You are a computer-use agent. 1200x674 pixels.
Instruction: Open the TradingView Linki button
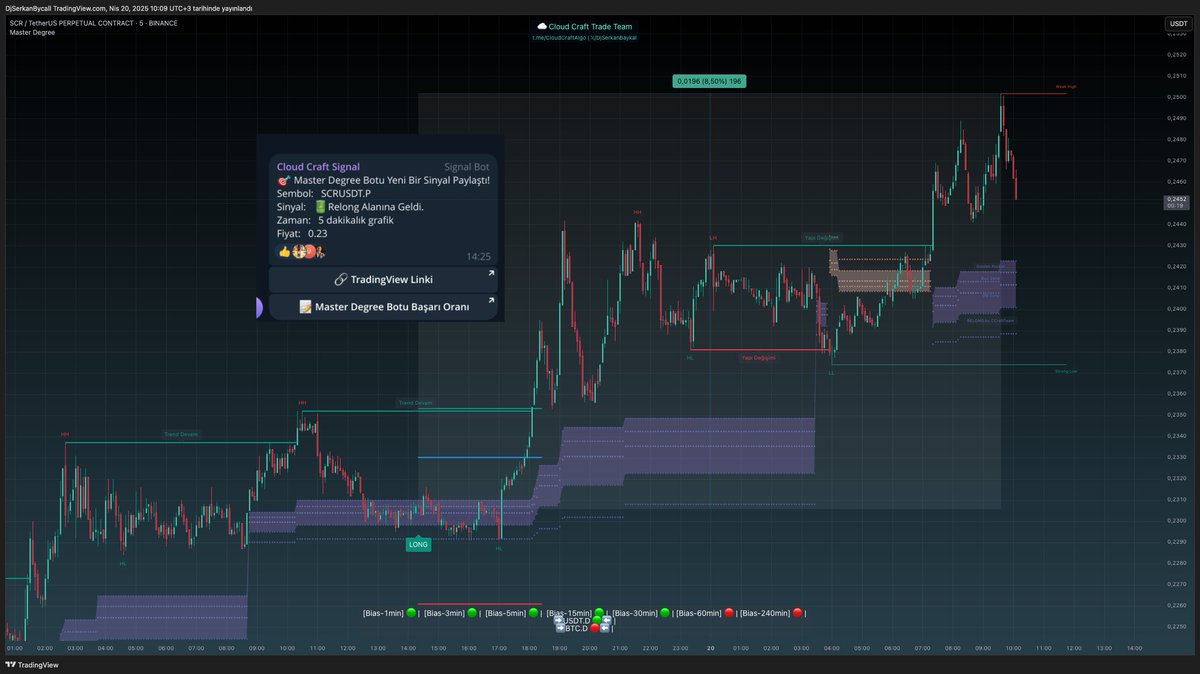383,279
